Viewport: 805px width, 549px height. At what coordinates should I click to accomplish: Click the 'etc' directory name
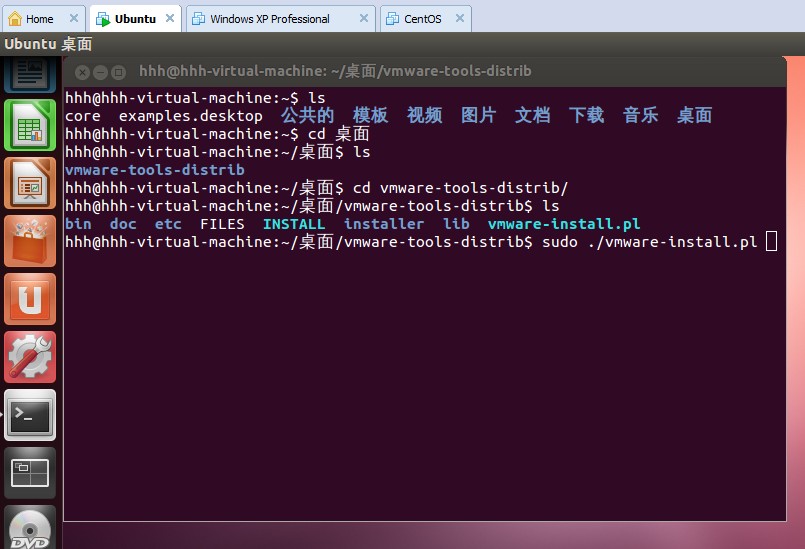click(168, 224)
